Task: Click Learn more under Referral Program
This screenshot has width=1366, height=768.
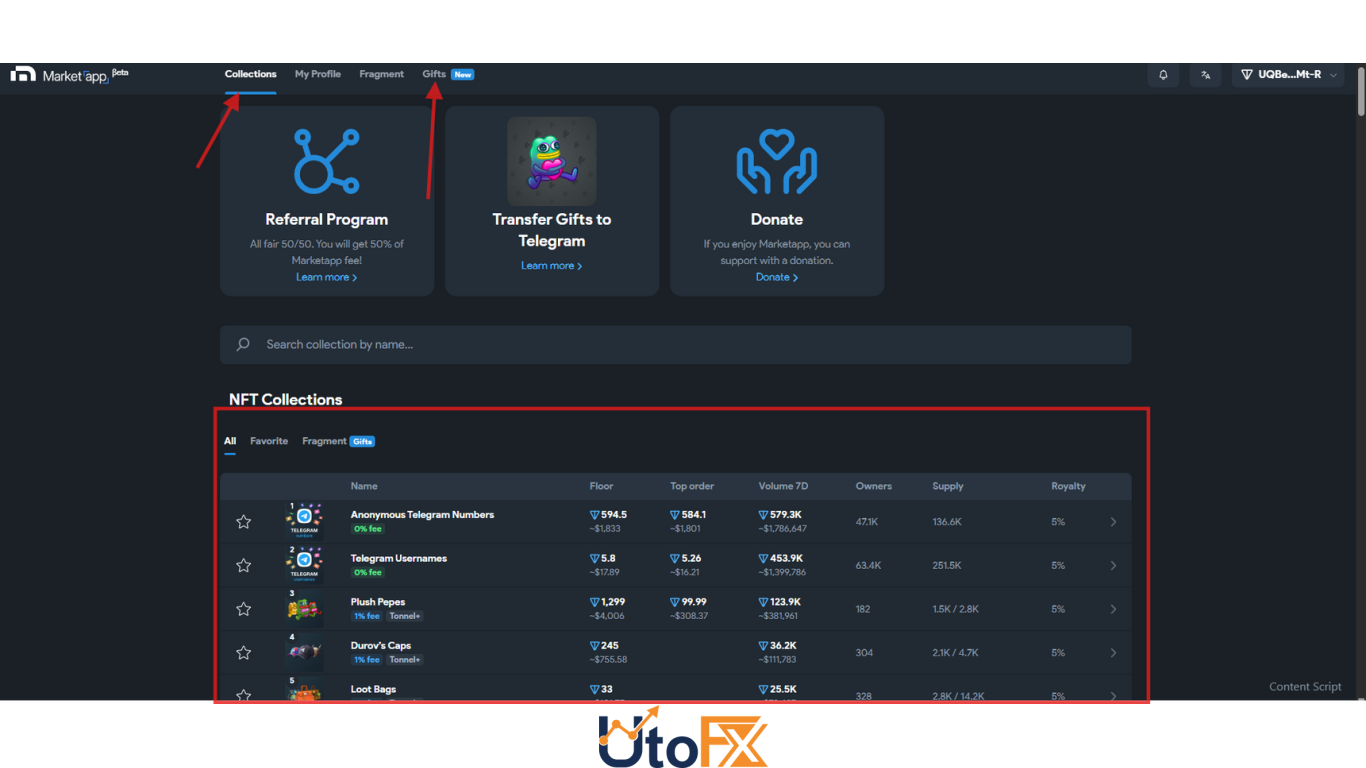Action: tap(327, 277)
